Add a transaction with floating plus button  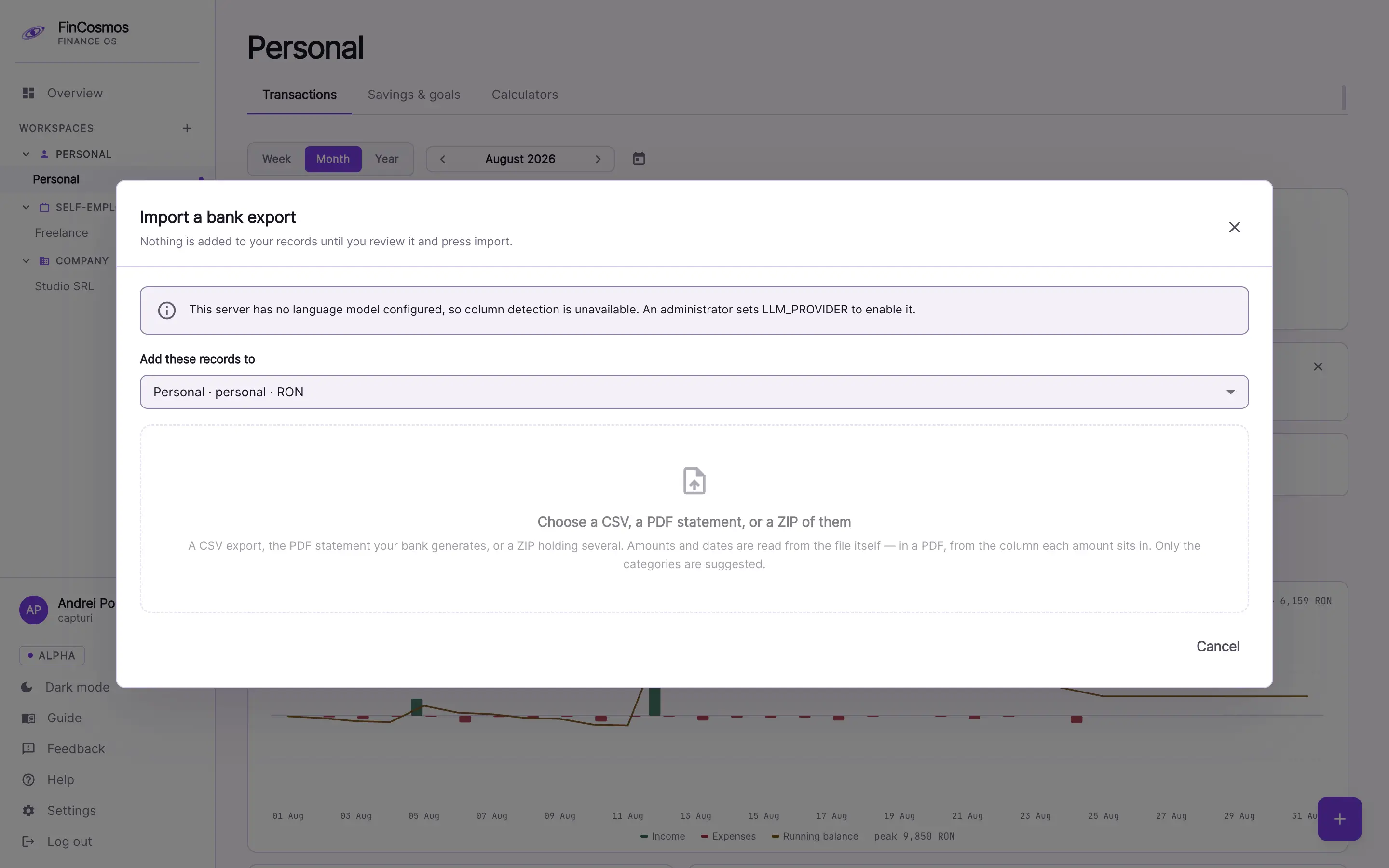(x=1339, y=819)
